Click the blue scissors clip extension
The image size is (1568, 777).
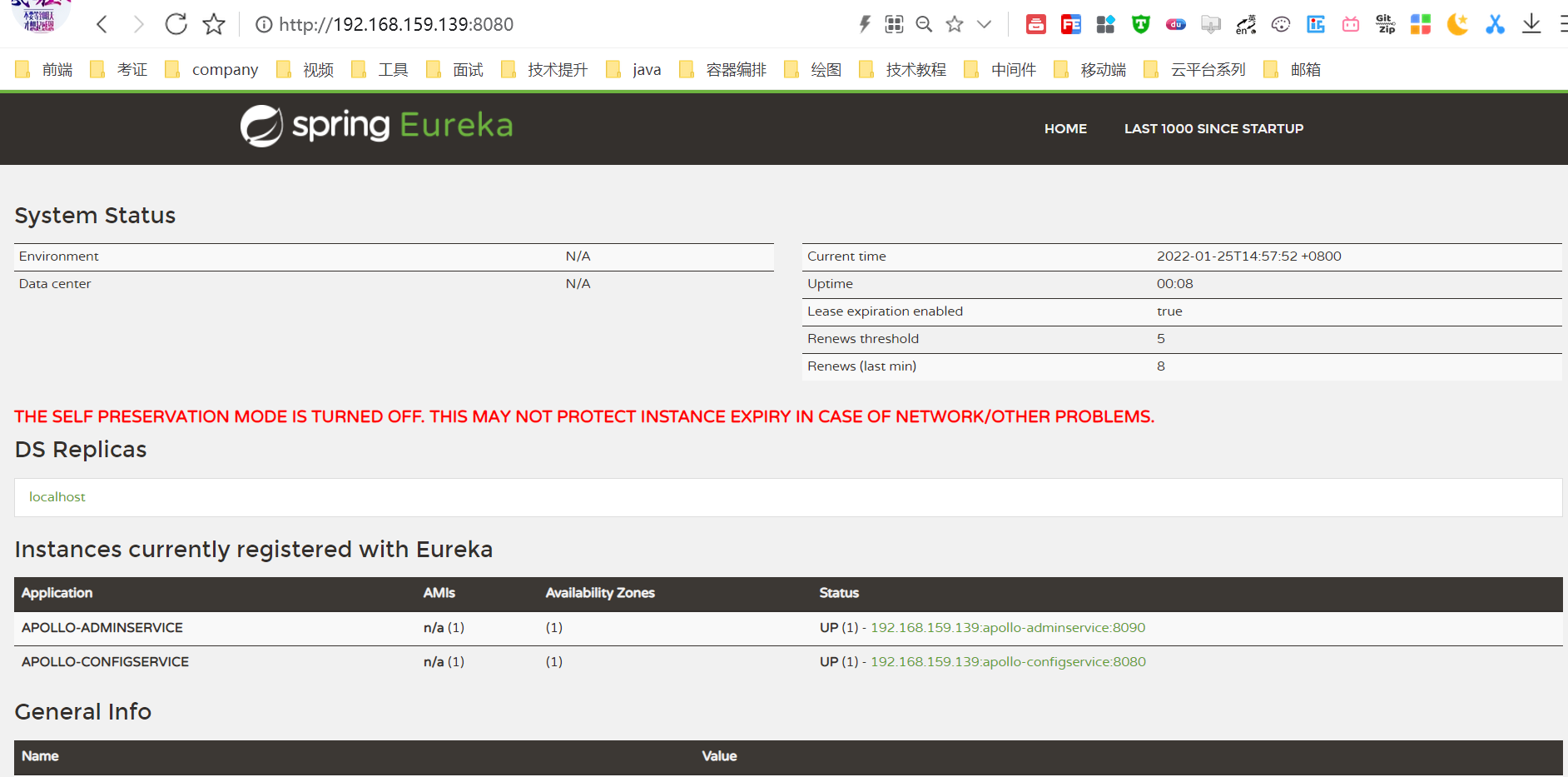click(x=1496, y=24)
